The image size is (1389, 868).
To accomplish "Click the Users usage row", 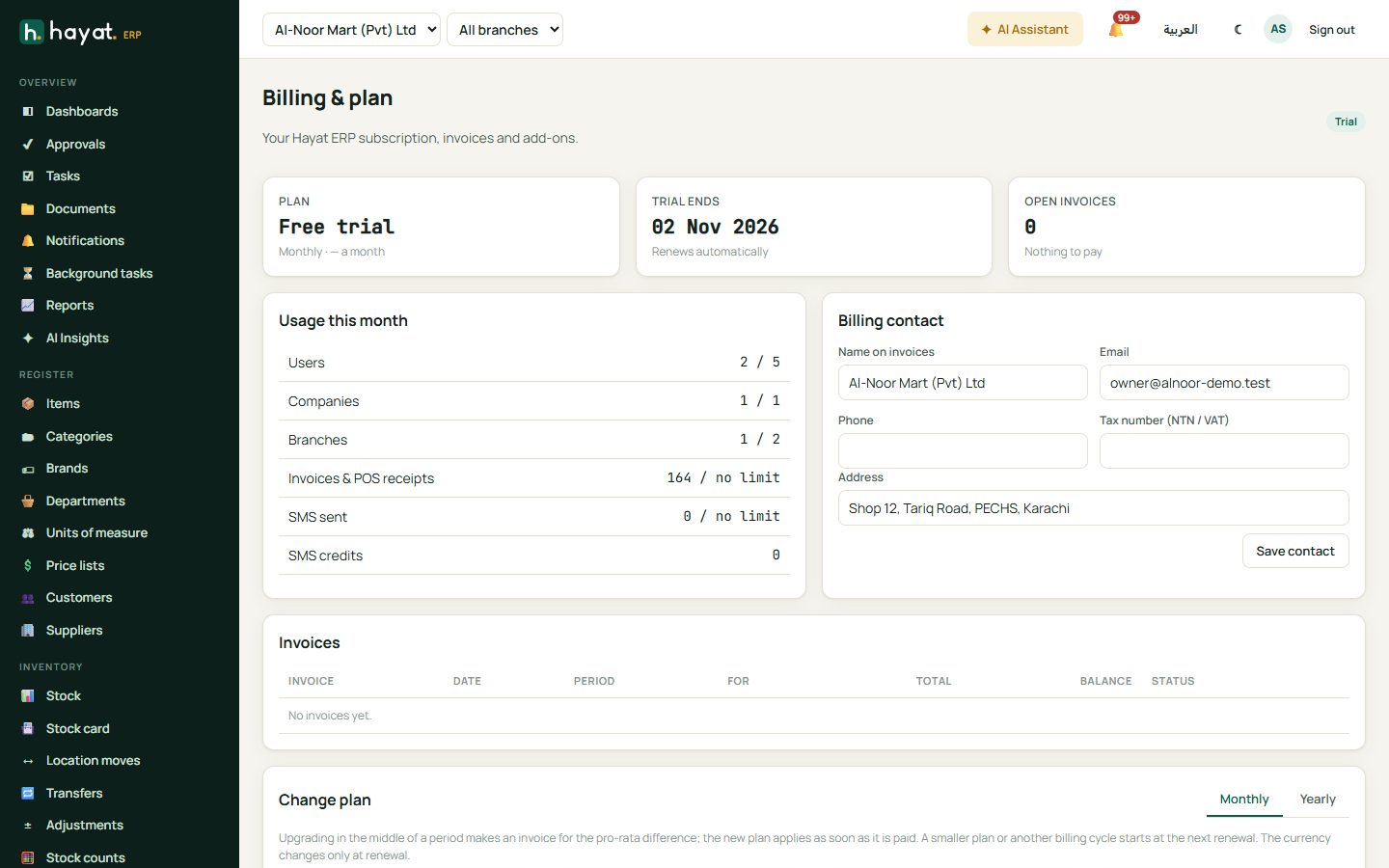I will 534,363.
